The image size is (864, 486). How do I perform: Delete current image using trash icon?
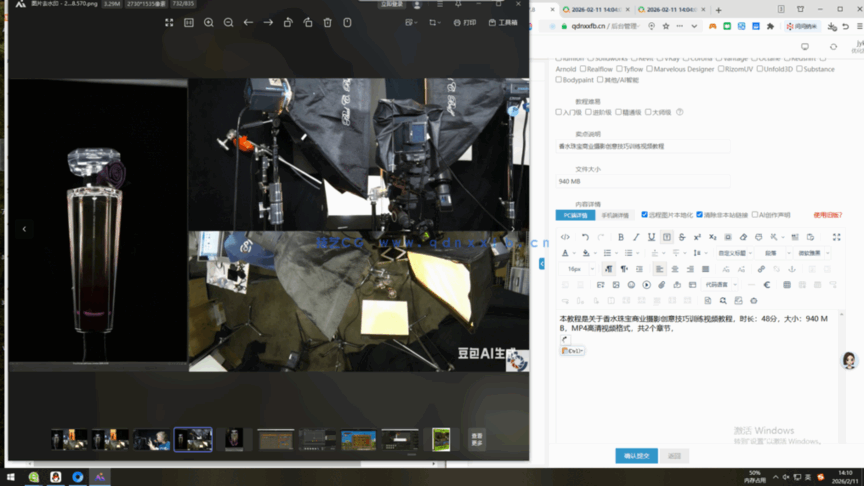point(327,23)
